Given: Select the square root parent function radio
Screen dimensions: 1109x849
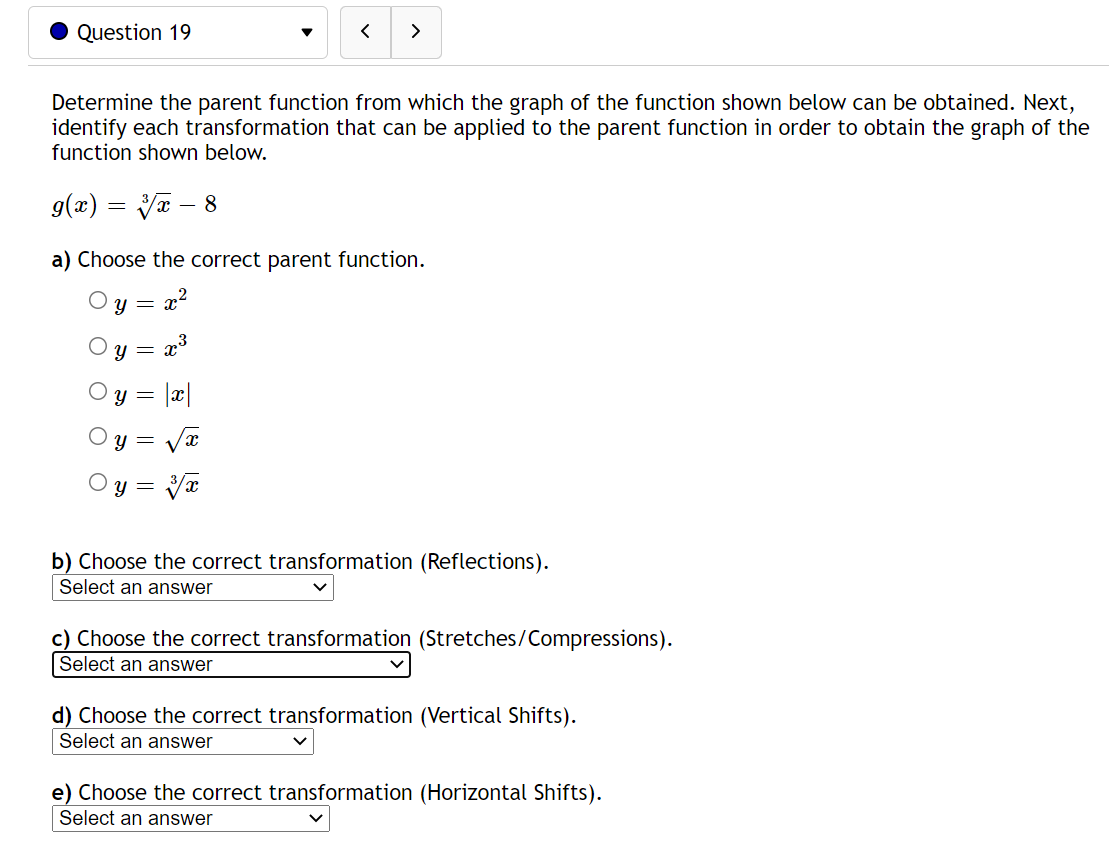Looking at the screenshot, I should point(98,436).
